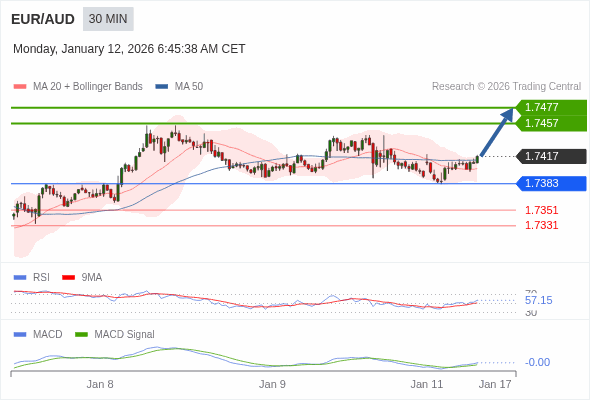Click the MA 50 legend label
590x400 pixels.
(x=189, y=87)
